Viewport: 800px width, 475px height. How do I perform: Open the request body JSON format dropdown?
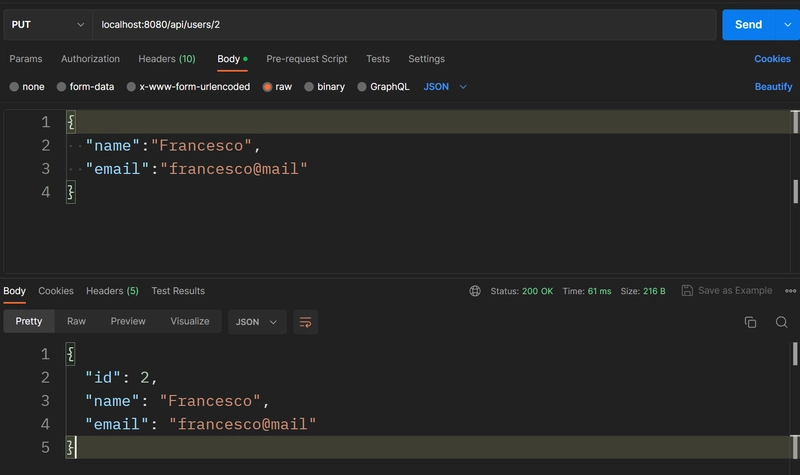[445, 87]
